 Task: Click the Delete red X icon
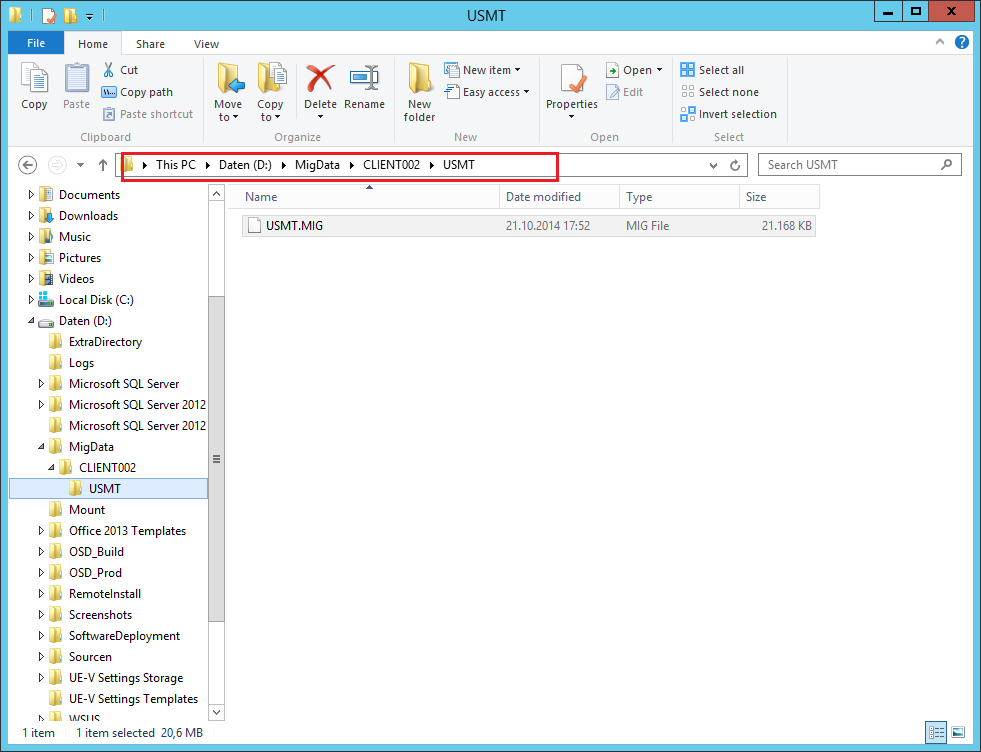click(320, 79)
